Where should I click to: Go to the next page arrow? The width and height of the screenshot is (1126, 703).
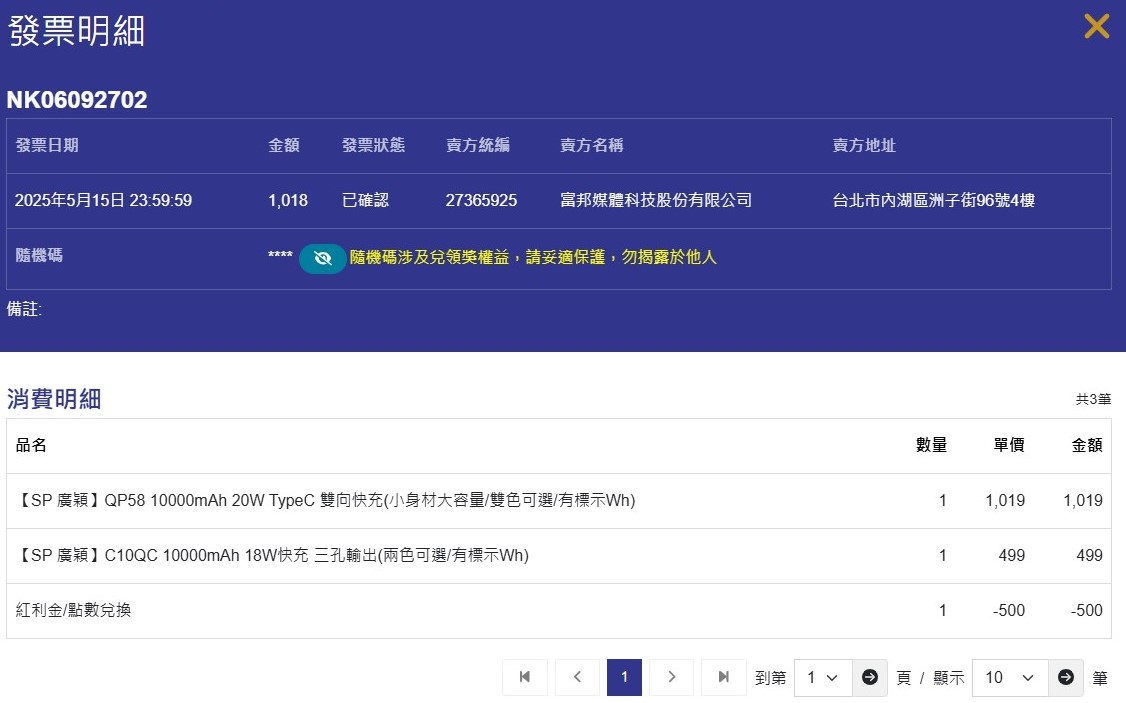tap(671, 677)
